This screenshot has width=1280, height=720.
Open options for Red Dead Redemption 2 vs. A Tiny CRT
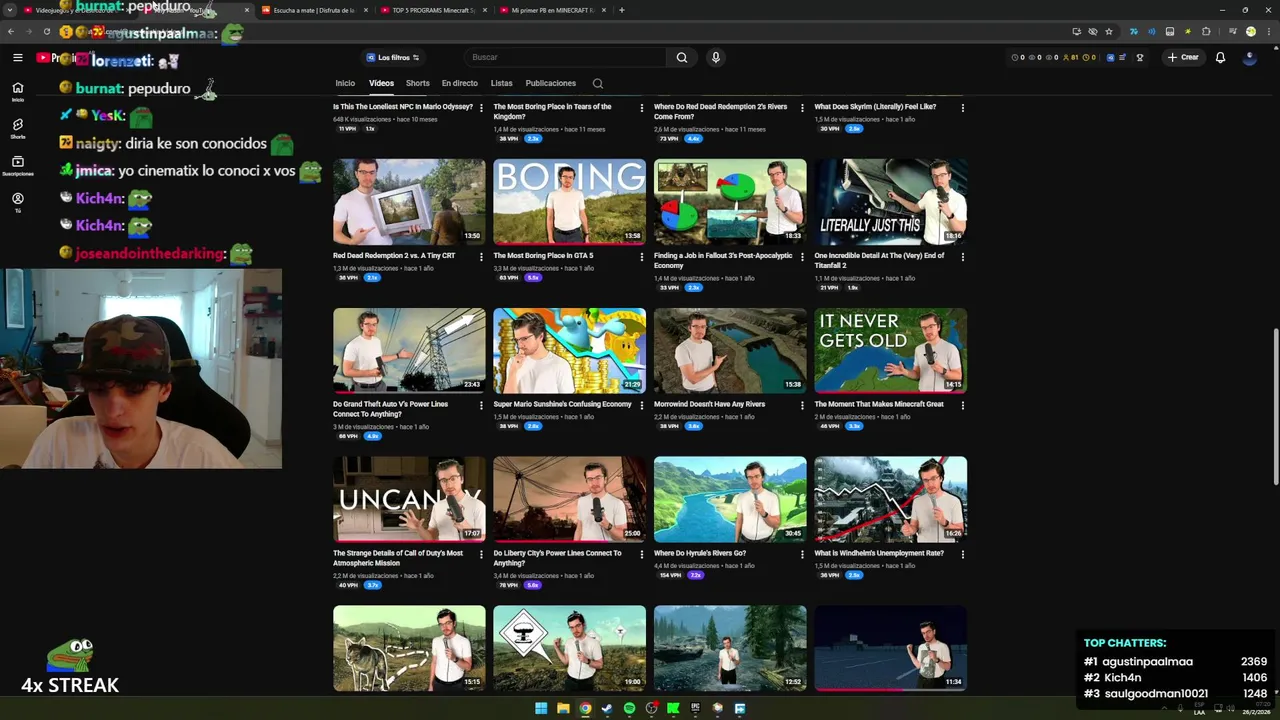pos(481,257)
